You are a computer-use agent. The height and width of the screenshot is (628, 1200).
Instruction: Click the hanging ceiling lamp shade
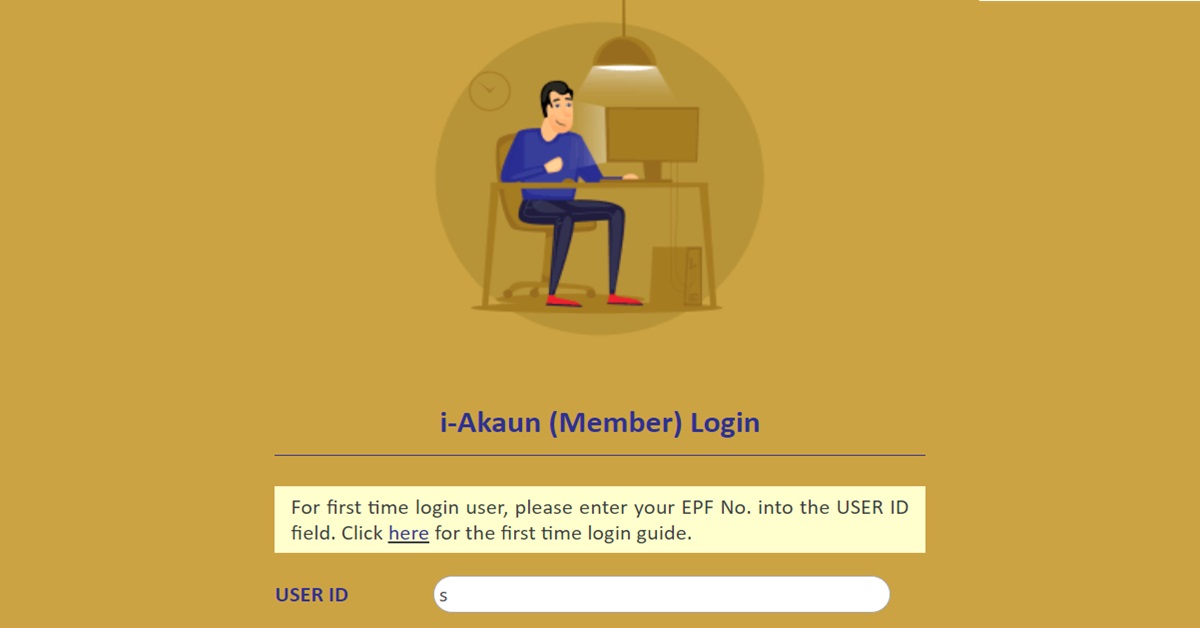[x=625, y=53]
